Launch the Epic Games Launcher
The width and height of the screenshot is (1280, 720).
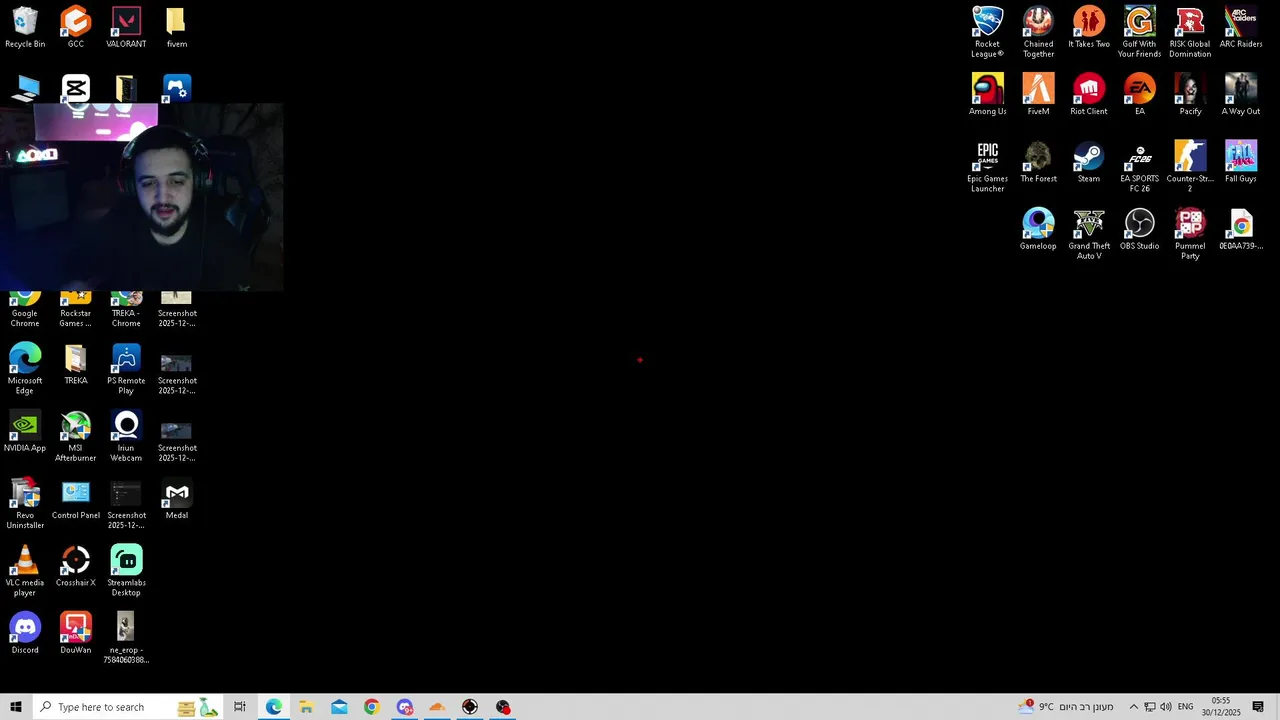click(x=987, y=166)
